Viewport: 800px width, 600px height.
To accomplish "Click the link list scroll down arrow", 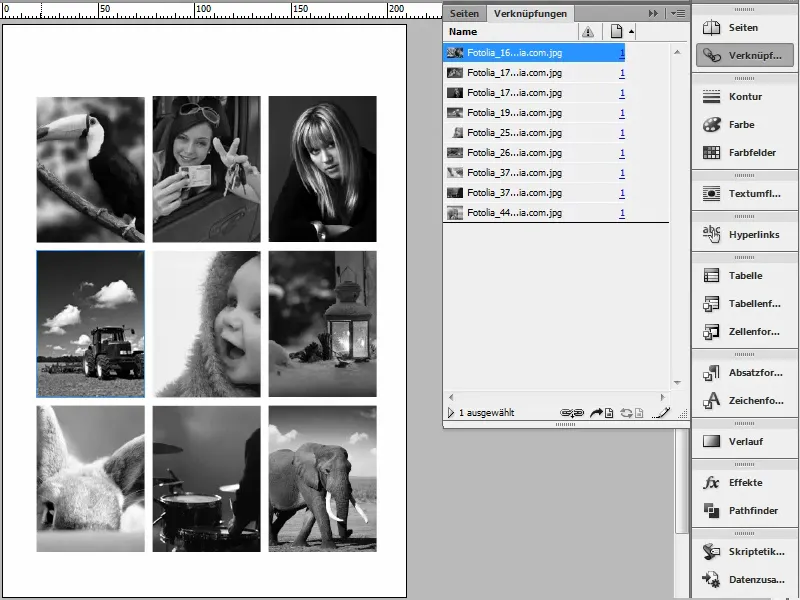I will pos(677,383).
